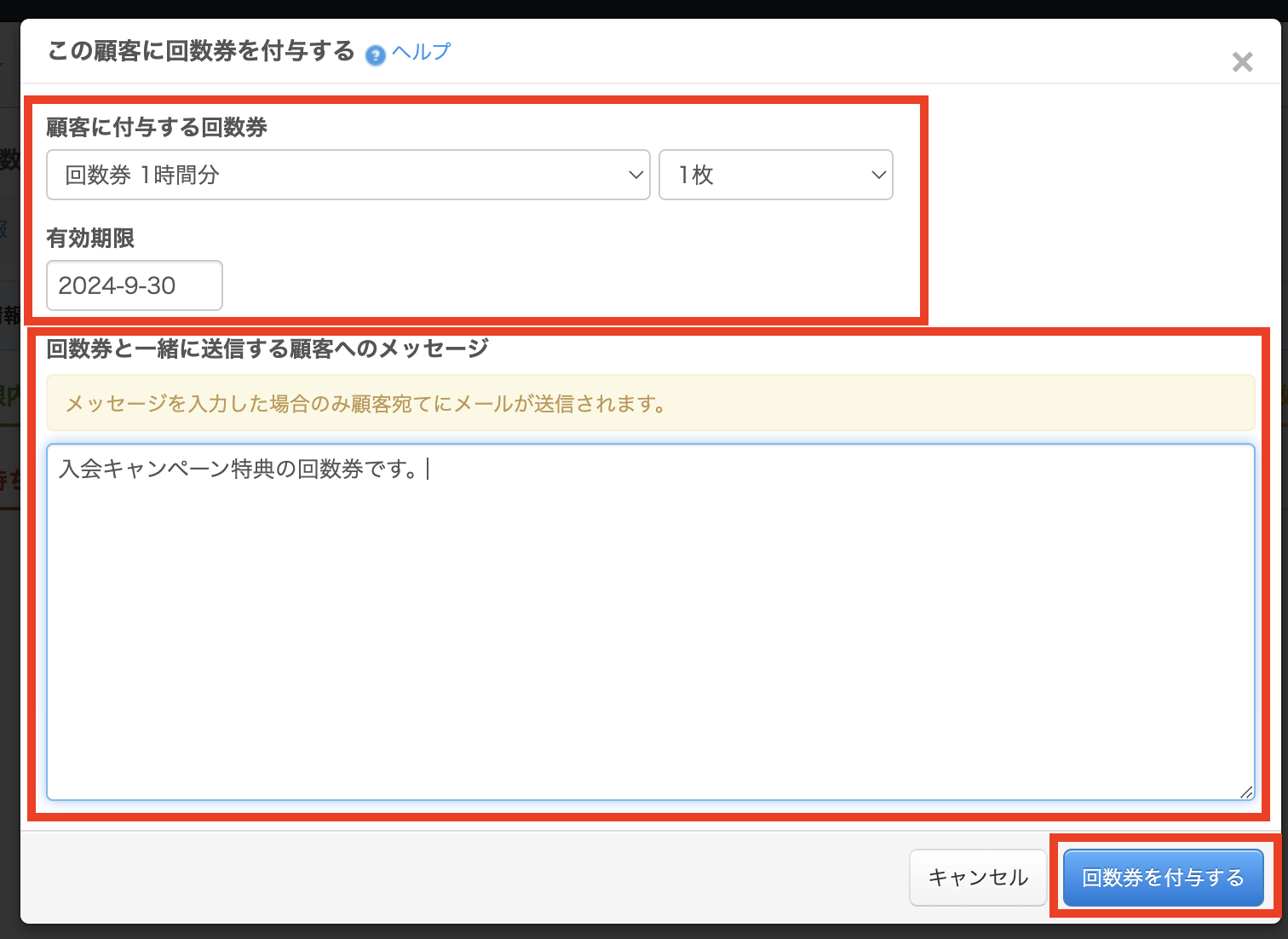The width and height of the screenshot is (1288, 939).
Task: Click on the typed text 入会キャンペーン特典の回数券です。
Action: (x=239, y=469)
